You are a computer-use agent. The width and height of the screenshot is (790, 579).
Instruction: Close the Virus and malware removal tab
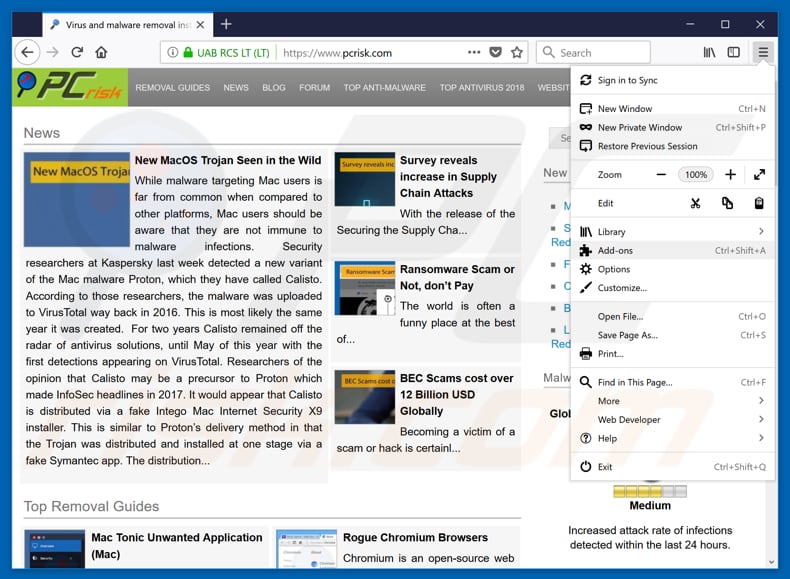point(201,25)
